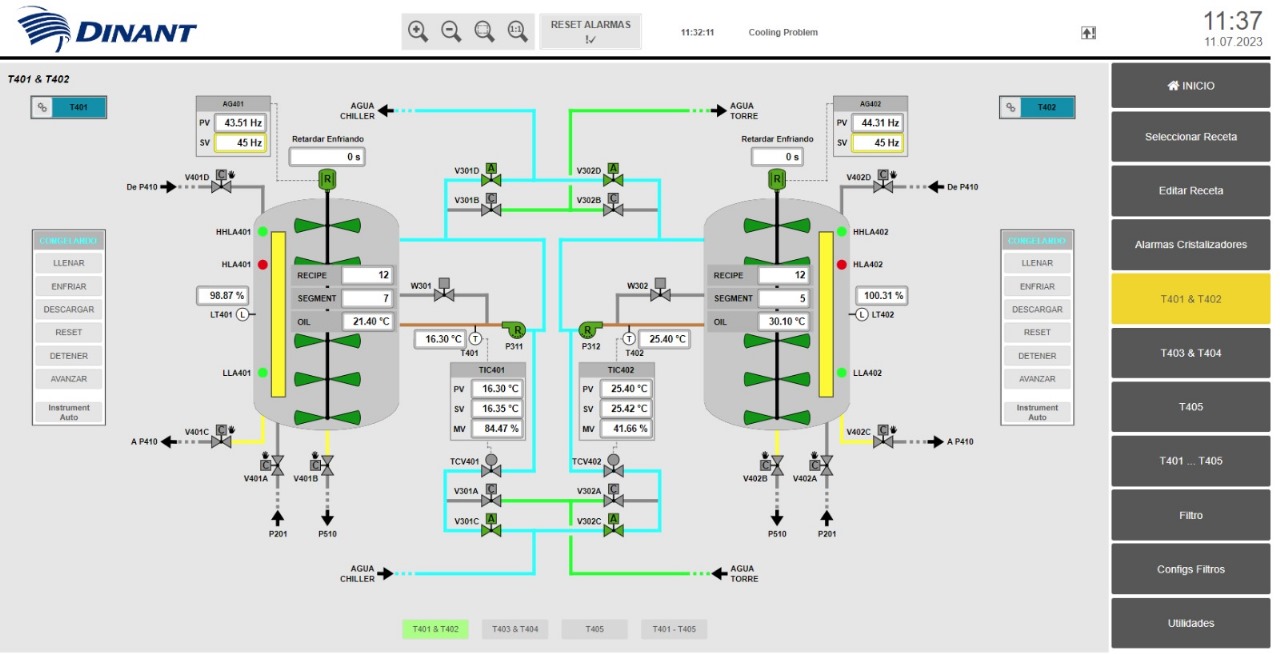Click right panel DESCARGAR button

1037,309
